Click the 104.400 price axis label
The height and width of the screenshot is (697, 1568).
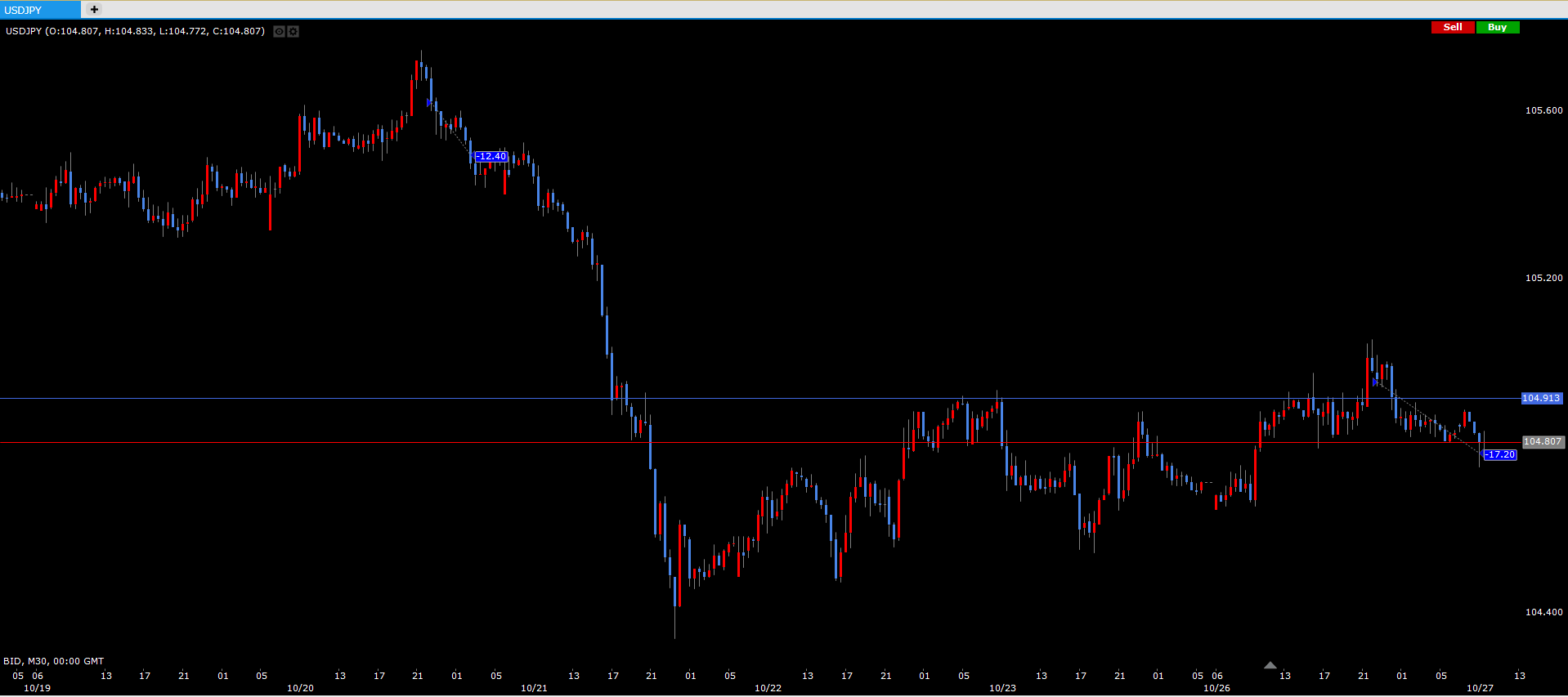pyautogui.click(x=1543, y=612)
